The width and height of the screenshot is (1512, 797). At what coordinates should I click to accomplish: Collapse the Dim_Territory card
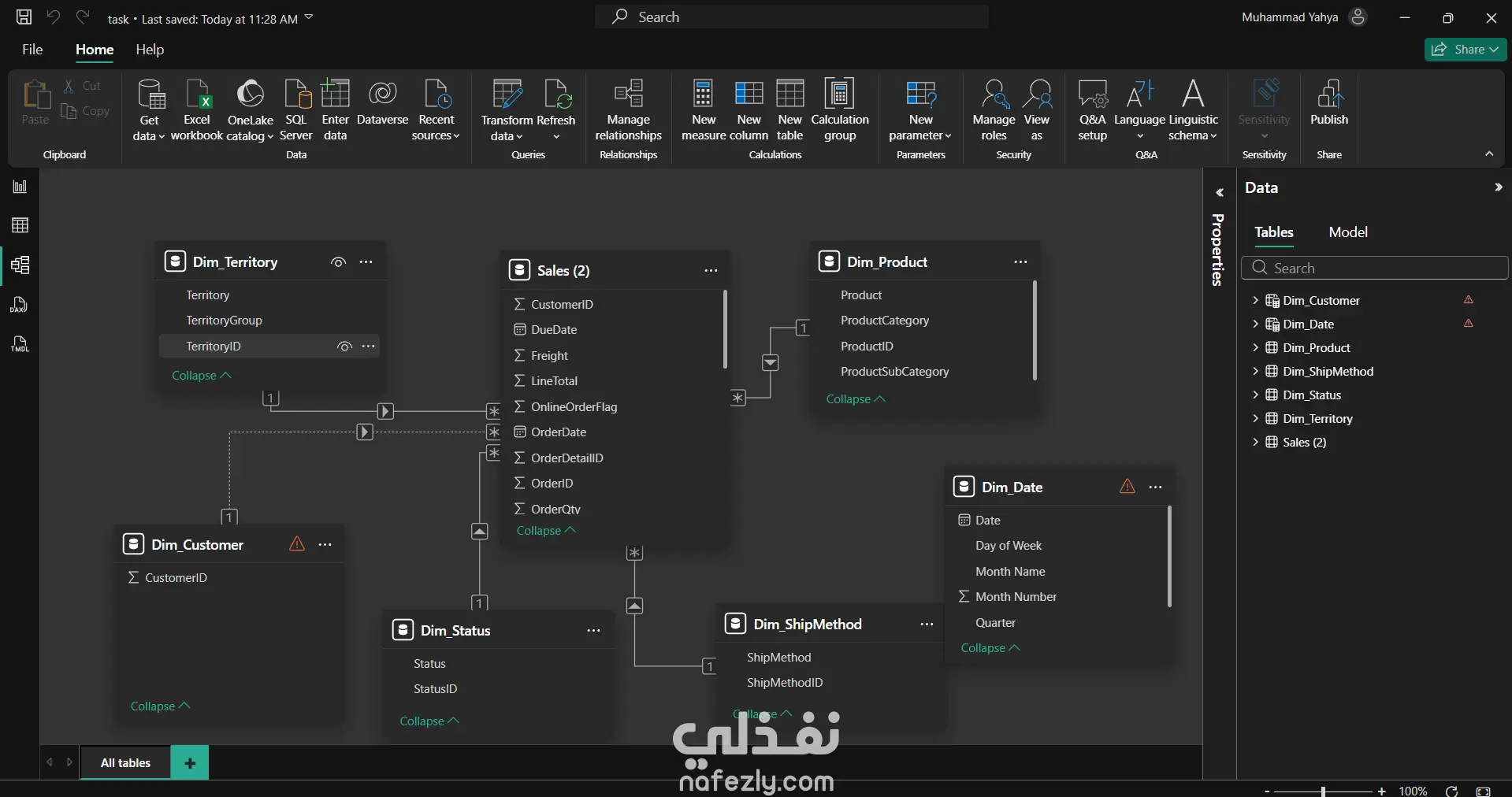click(x=201, y=376)
